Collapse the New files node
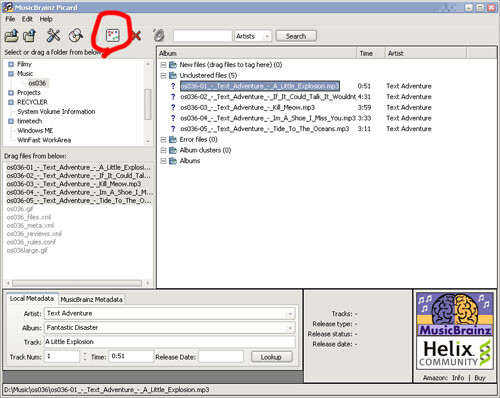Screen dimensions: 500x398 tap(163, 65)
